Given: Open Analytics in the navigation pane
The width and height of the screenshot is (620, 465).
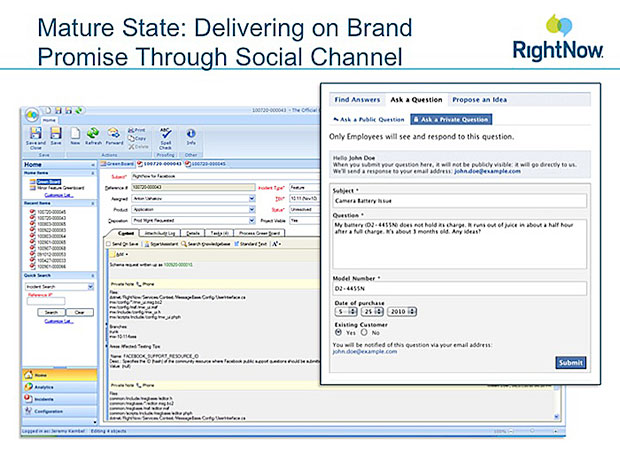Looking at the screenshot, I should click(59, 387).
